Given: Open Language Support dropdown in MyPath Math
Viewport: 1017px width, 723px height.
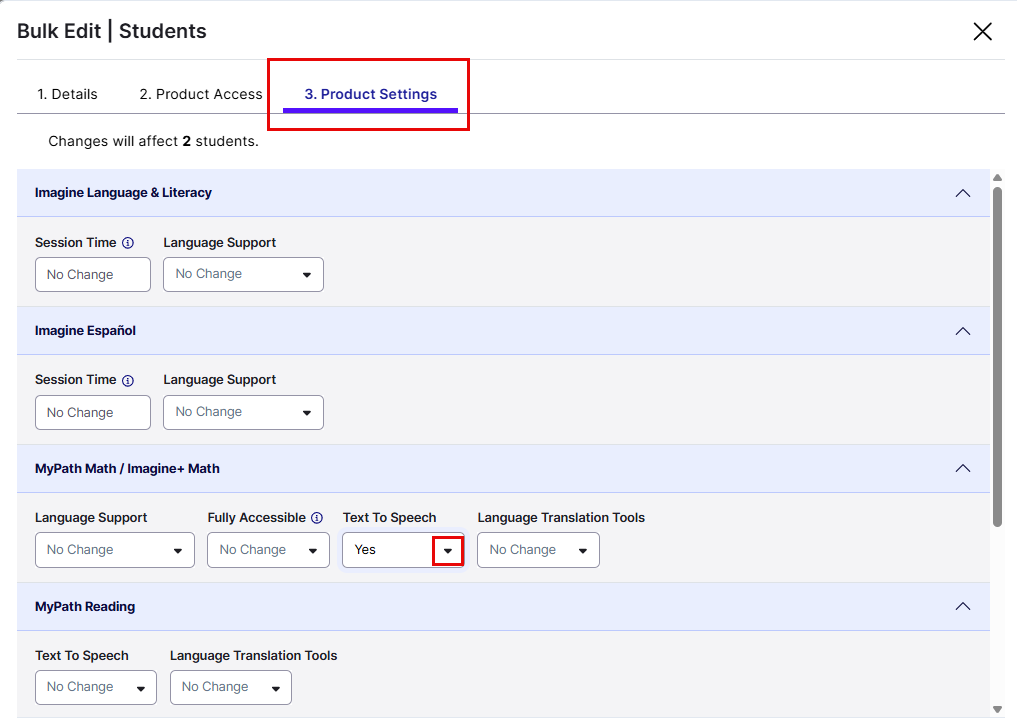Looking at the screenshot, I should [x=114, y=551].
